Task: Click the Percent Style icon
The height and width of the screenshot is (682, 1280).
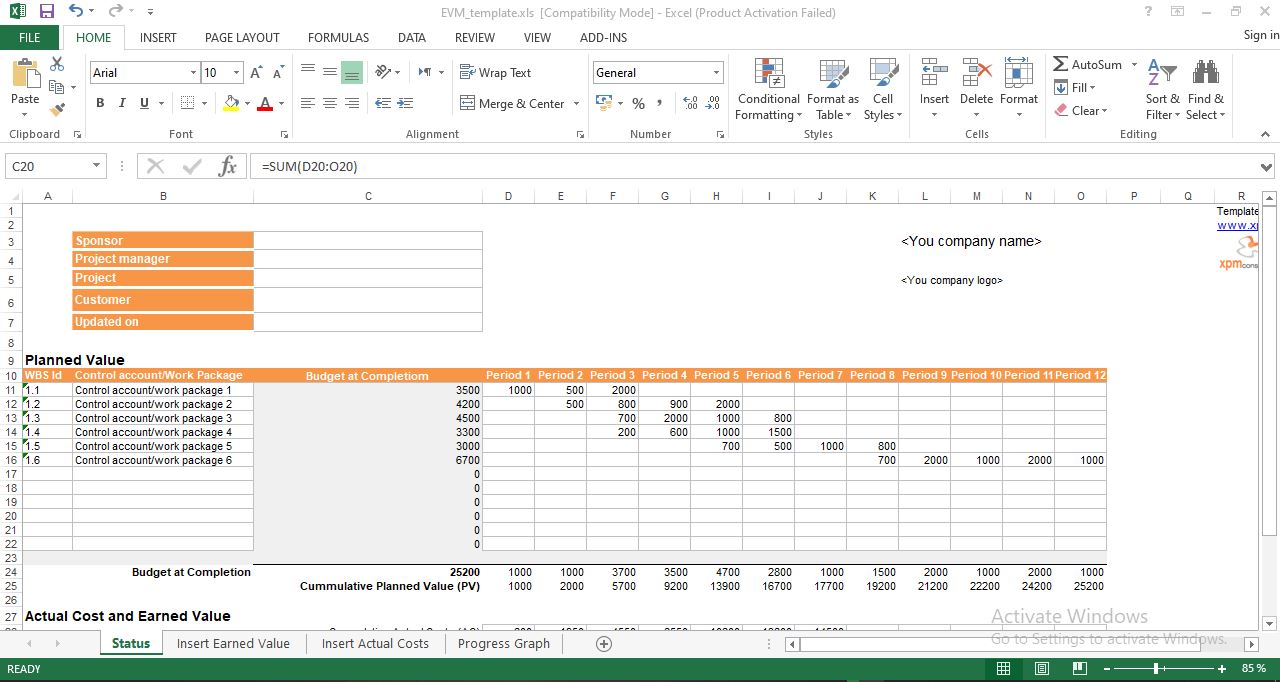Action: coord(638,103)
